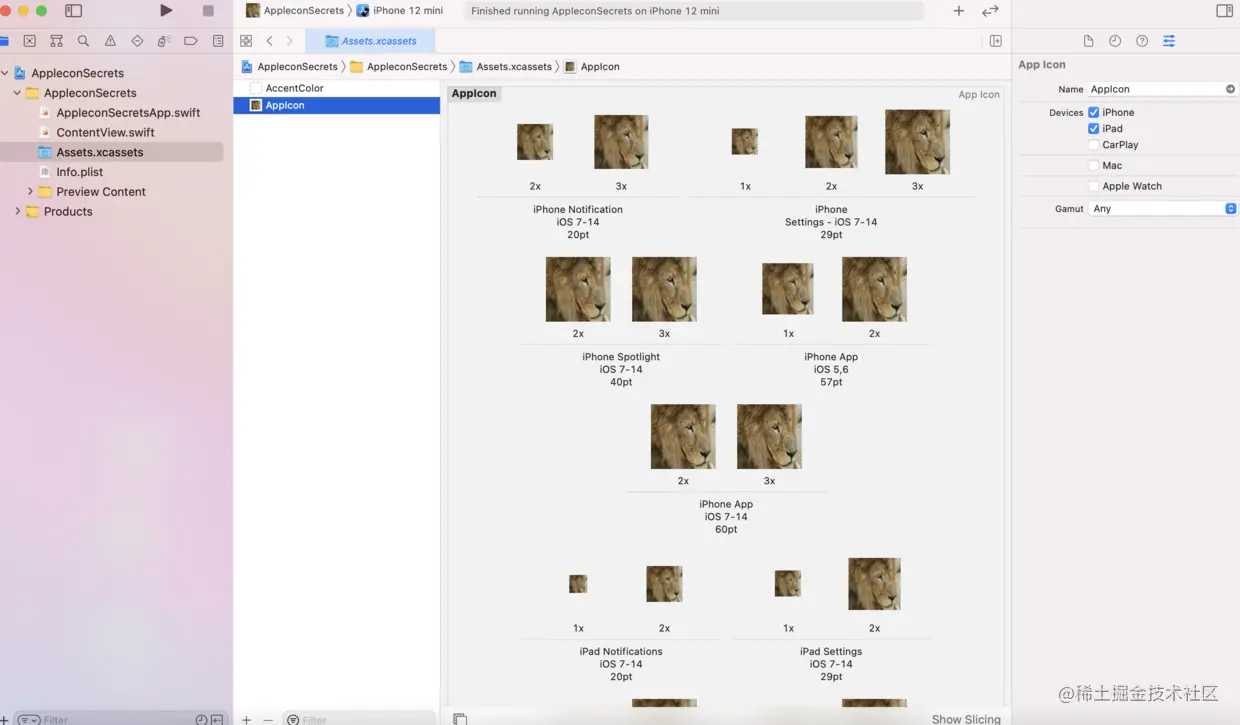The image size is (1240, 725).
Task: Choose AppleconSecrets scheme in toolbar
Action: tap(295, 11)
